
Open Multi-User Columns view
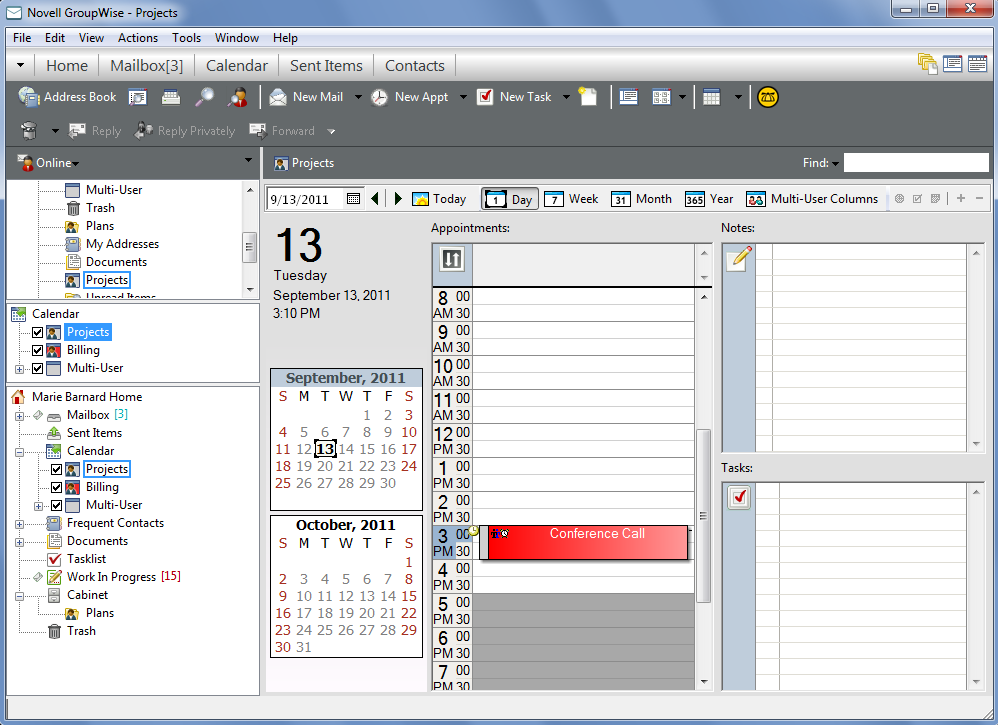[x=812, y=199]
